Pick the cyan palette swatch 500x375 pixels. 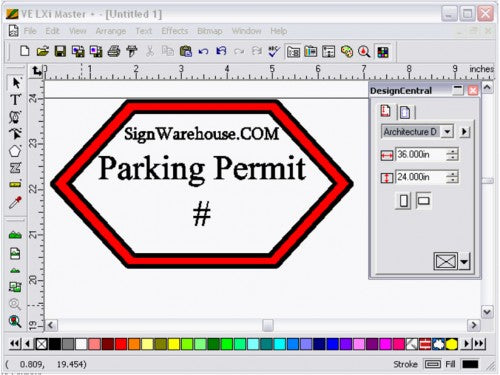[279, 344]
